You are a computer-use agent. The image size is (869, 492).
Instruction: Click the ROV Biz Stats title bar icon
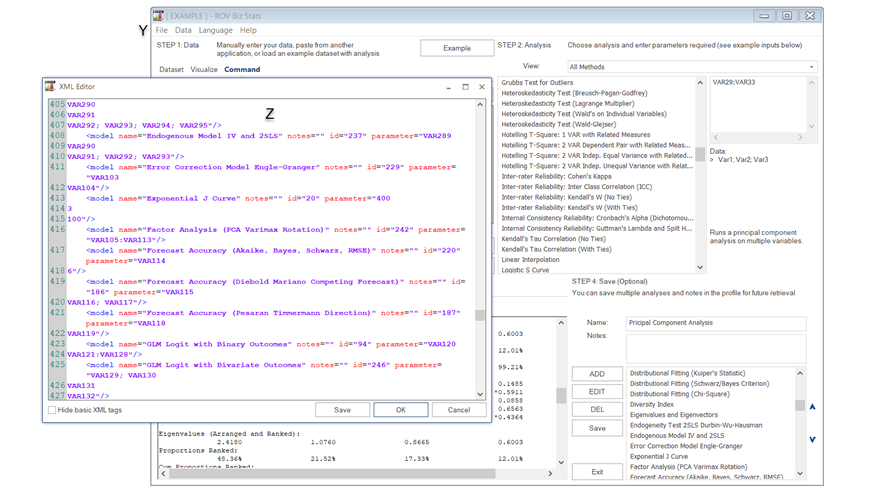[159, 16]
